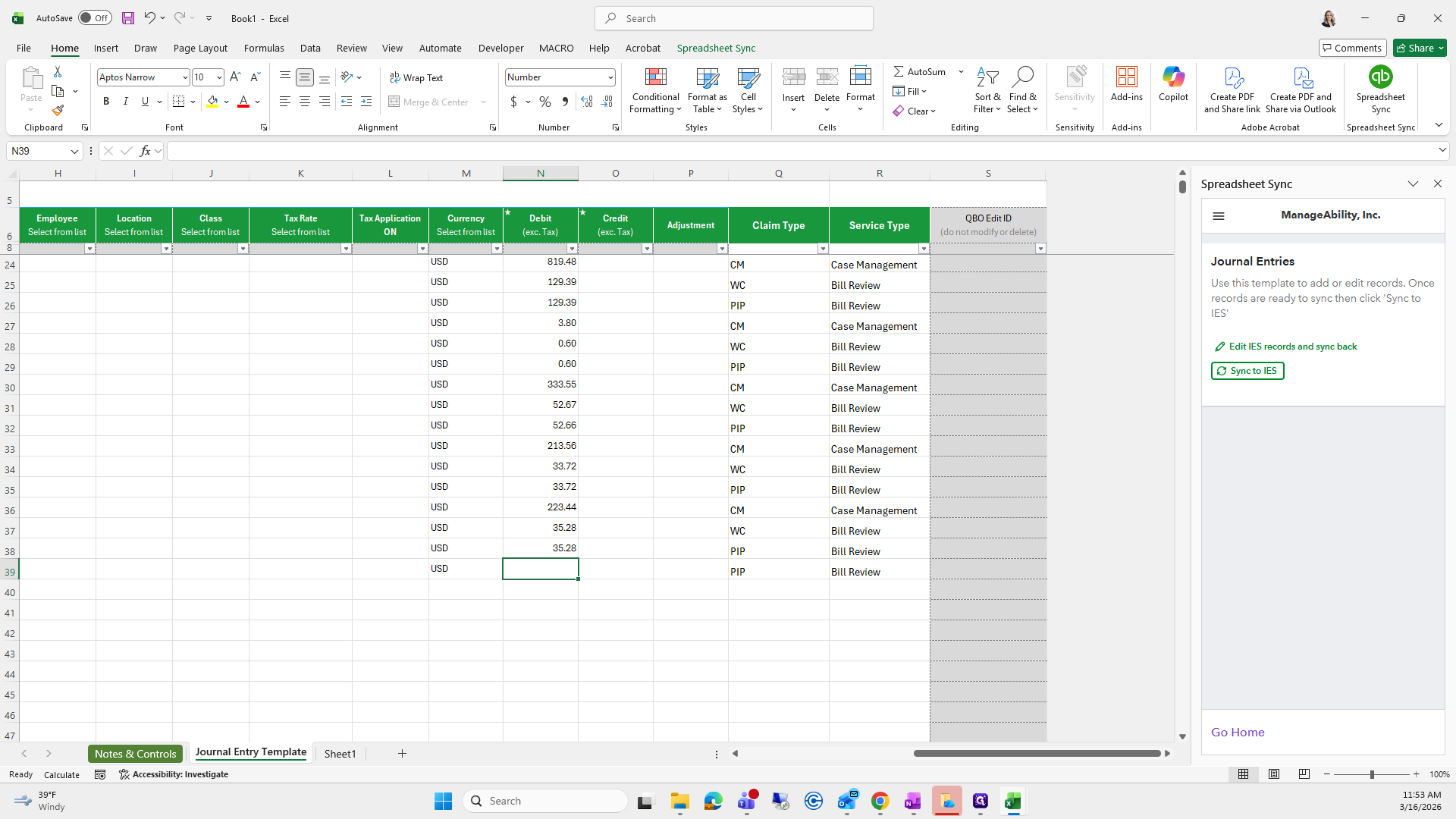Expand the Claim Type column filter dropdown

coord(822,249)
